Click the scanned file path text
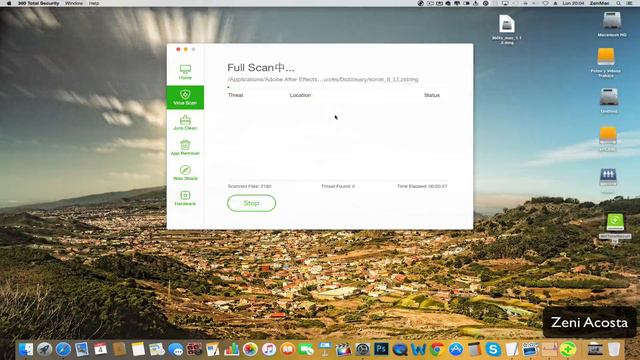This screenshot has height=360, width=640. click(x=323, y=79)
